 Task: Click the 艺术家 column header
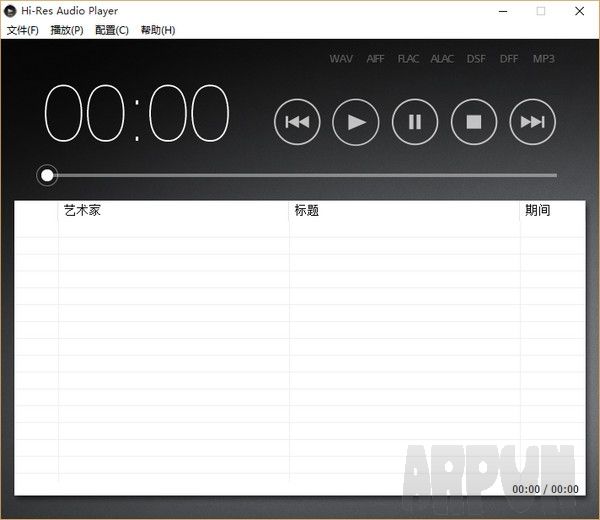[x=173, y=210]
